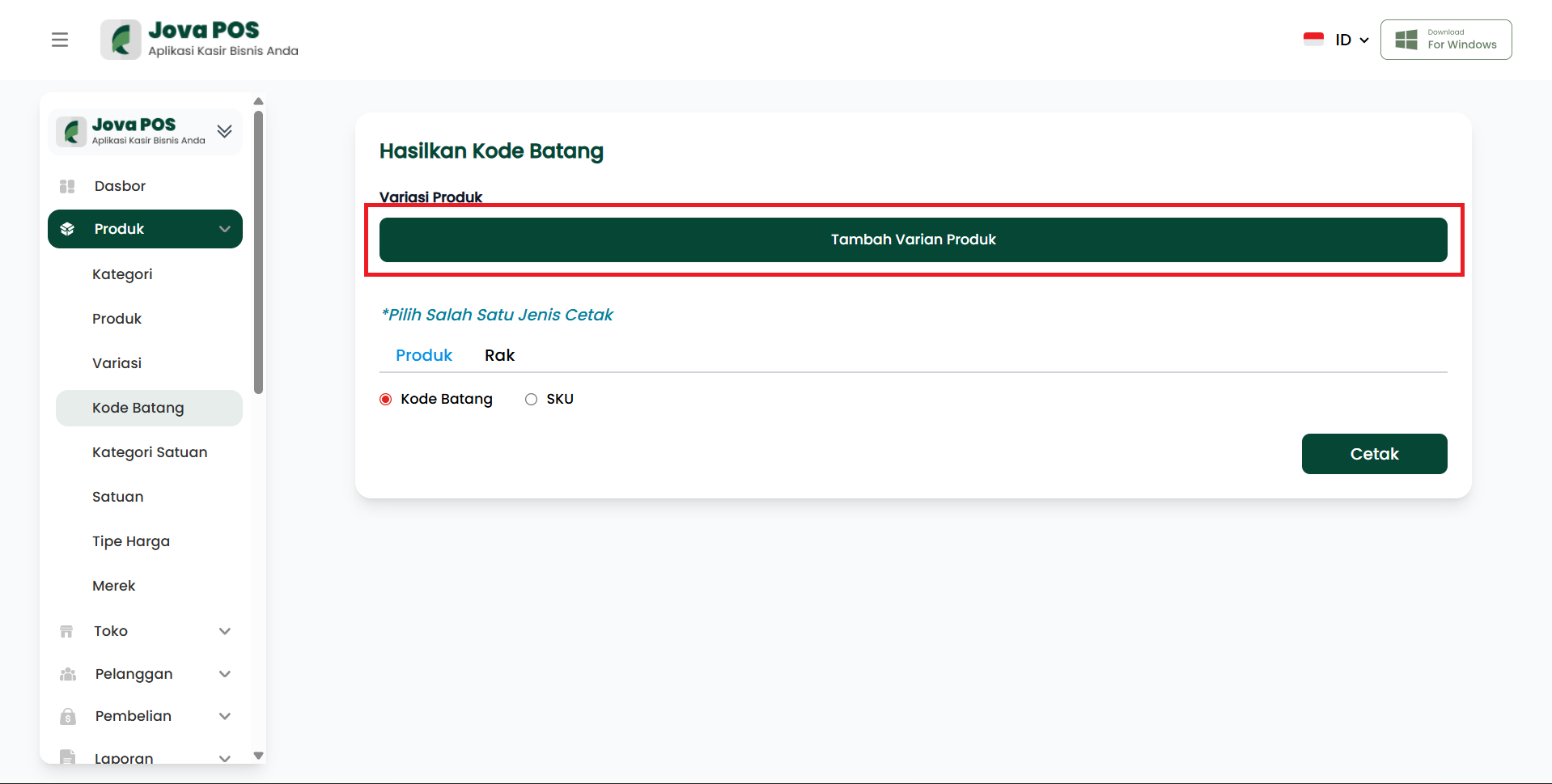This screenshot has height=784, width=1552.
Task: Click the Pembelian bag icon
Action: point(68,716)
